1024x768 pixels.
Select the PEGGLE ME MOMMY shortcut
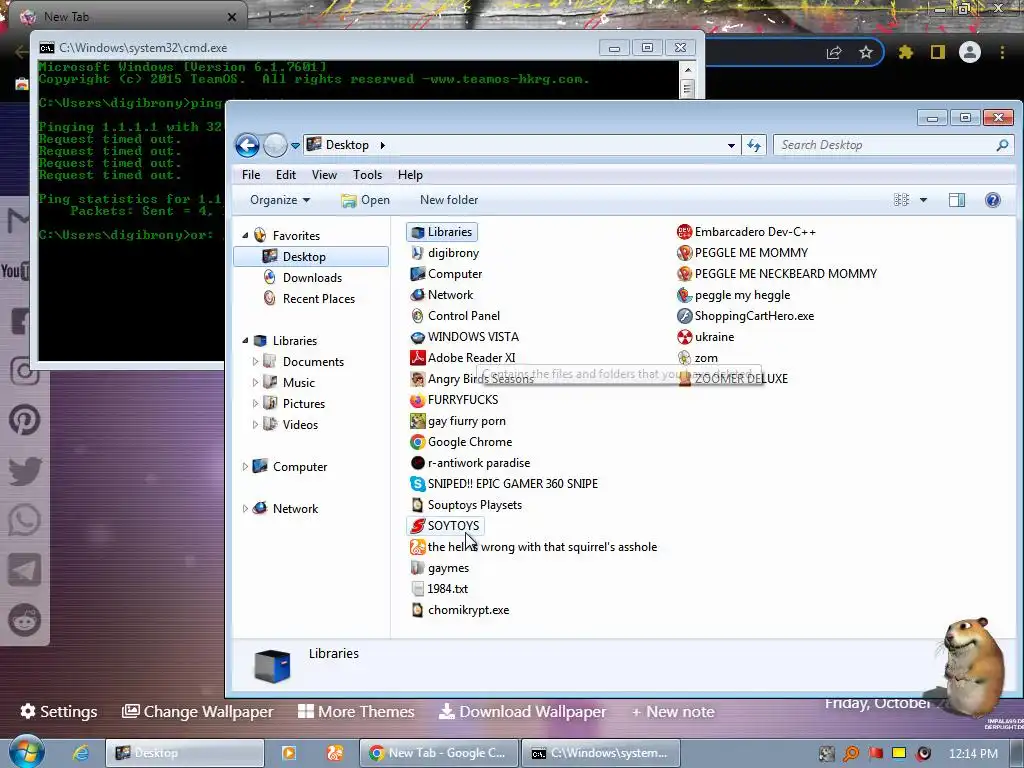[x=743, y=253]
